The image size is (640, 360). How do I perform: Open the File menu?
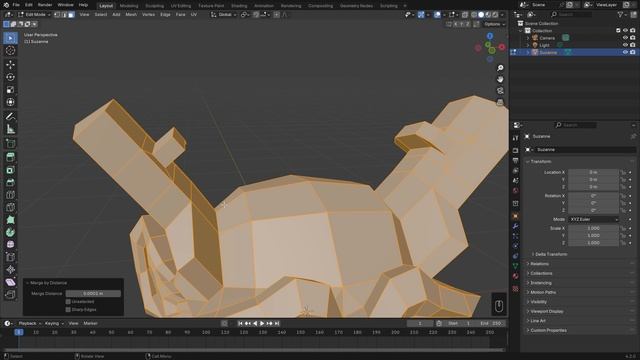click(16, 5)
